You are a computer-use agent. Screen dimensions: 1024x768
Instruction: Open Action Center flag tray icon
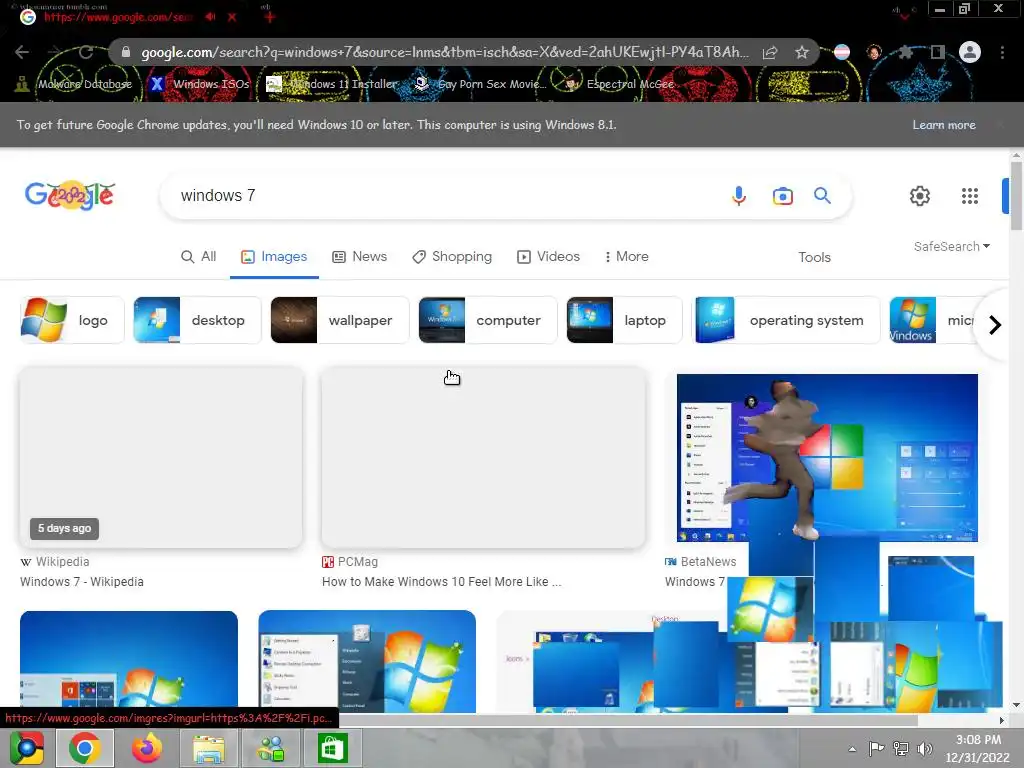click(x=876, y=748)
